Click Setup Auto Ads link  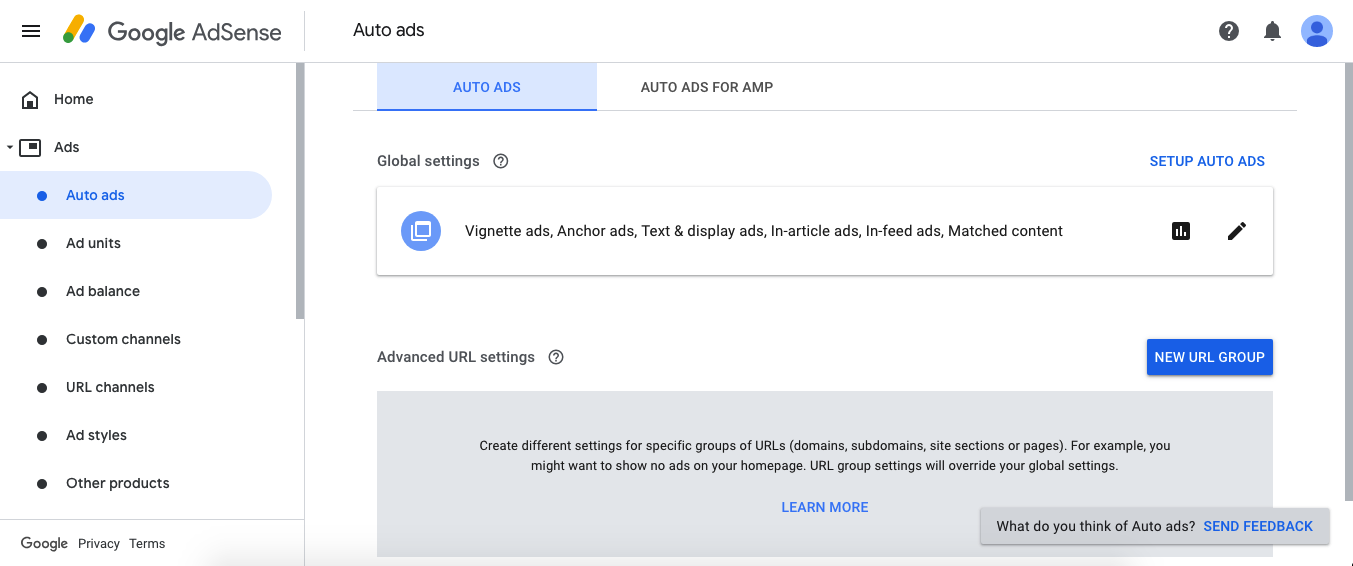pyautogui.click(x=1207, y=161)
